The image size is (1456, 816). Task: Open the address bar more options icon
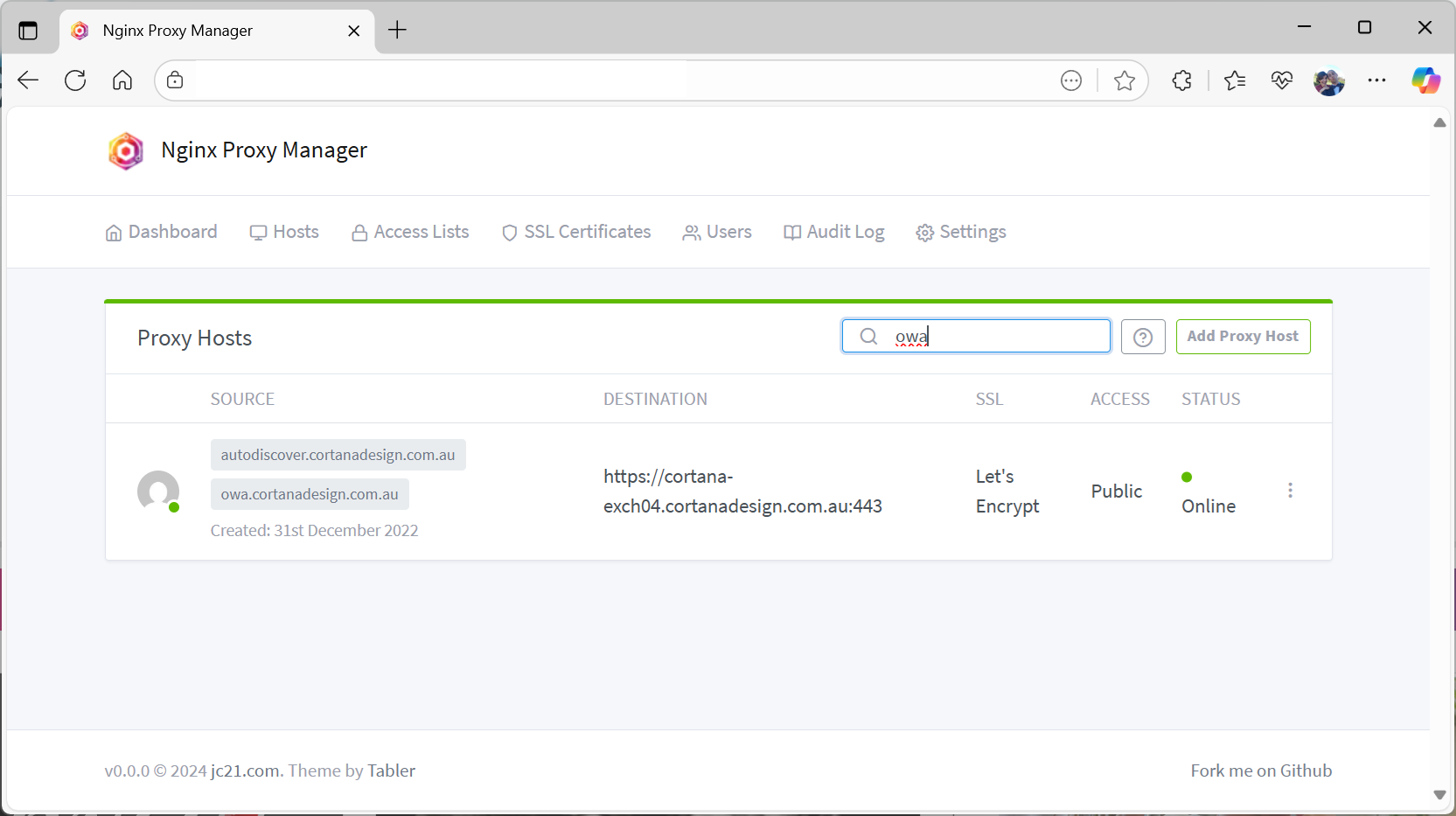tap(1071, 80)
